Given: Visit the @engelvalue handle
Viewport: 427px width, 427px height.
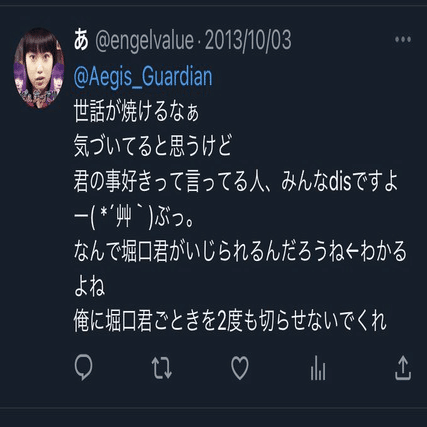Looking at the screenshot, I should pyautogui.click(x=144, y=40).
